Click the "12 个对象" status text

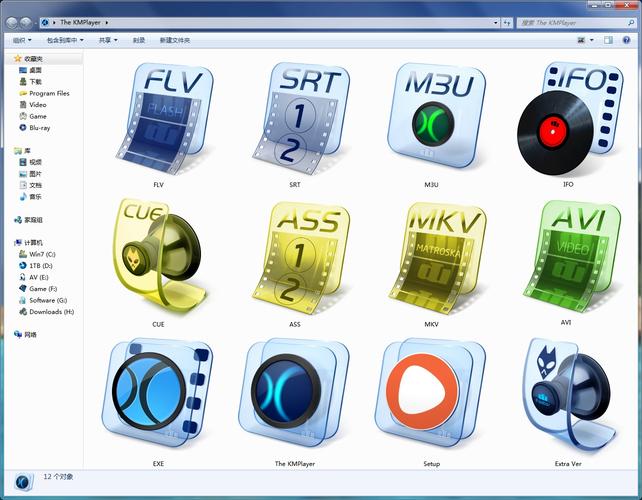pyautogui.click(x=58, y=477)
